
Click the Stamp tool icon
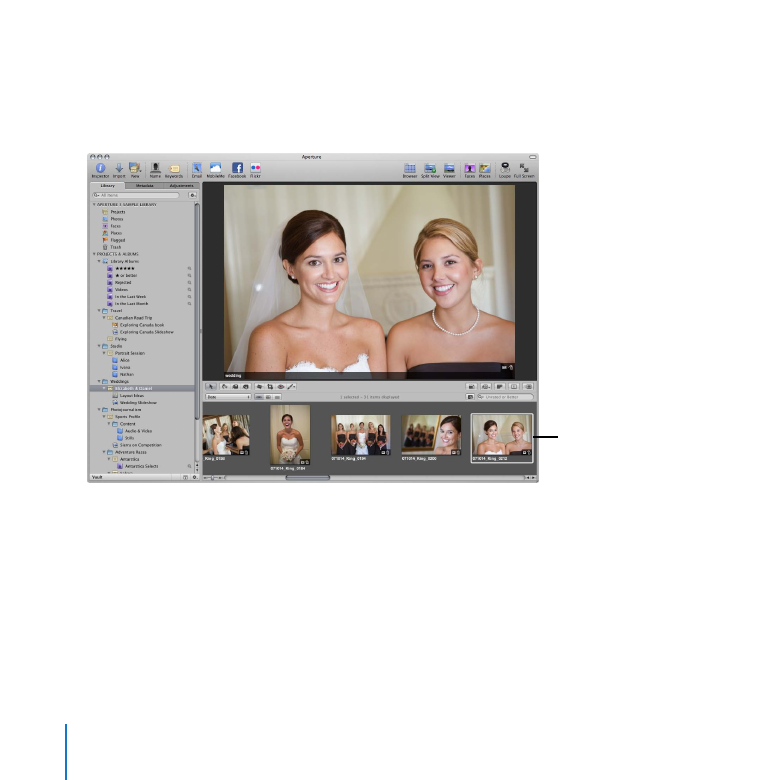246,387
